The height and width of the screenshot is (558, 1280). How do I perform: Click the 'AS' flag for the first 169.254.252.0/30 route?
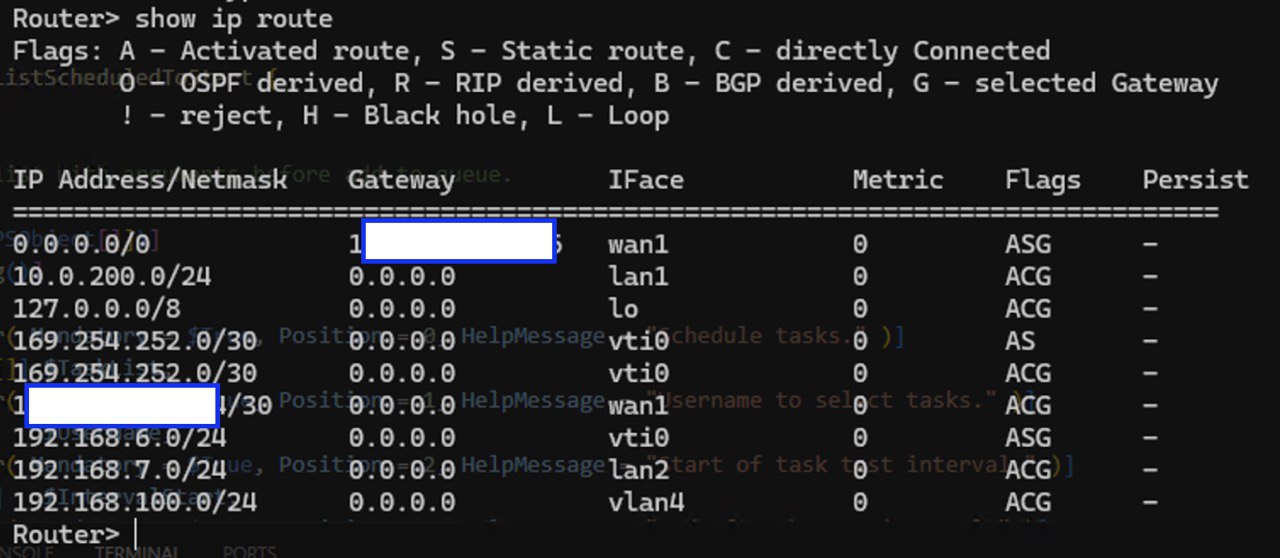[x=1020, y=340]
